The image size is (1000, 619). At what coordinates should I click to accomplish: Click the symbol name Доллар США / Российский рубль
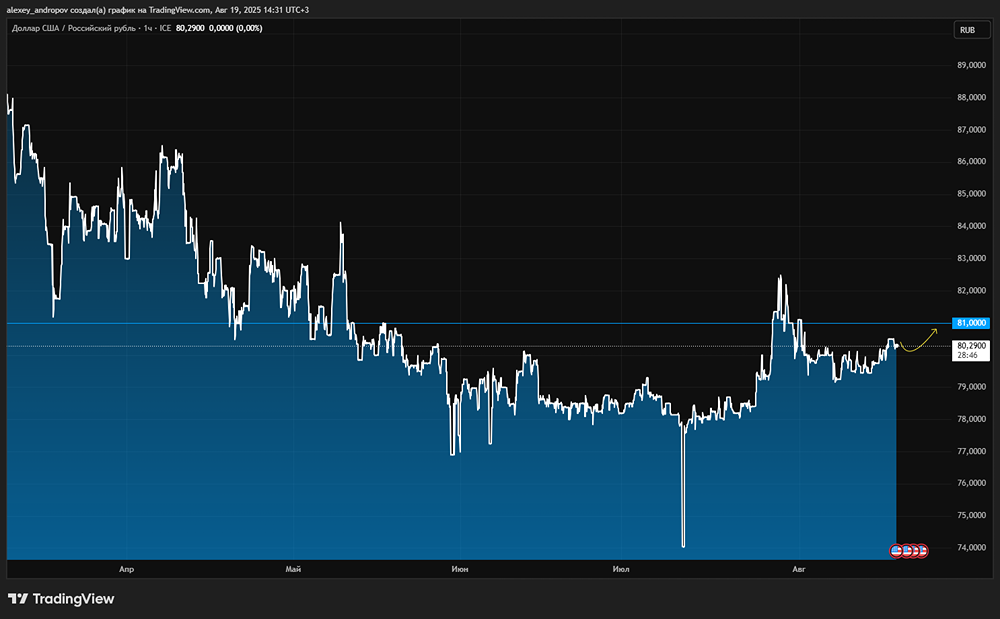[74, 28]
